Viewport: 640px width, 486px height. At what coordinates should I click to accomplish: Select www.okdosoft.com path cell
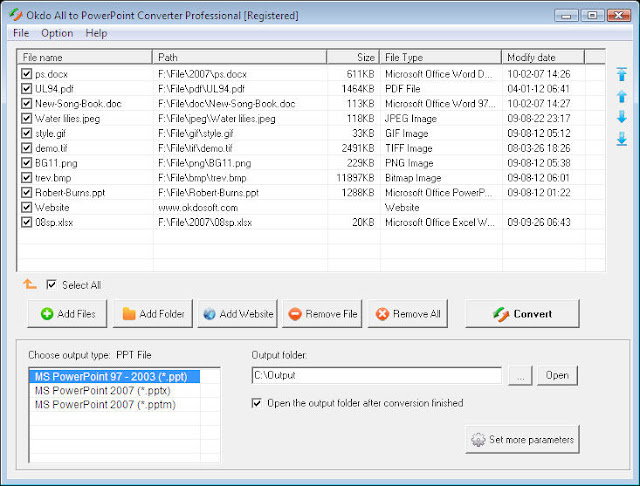(x=198, y=207)
